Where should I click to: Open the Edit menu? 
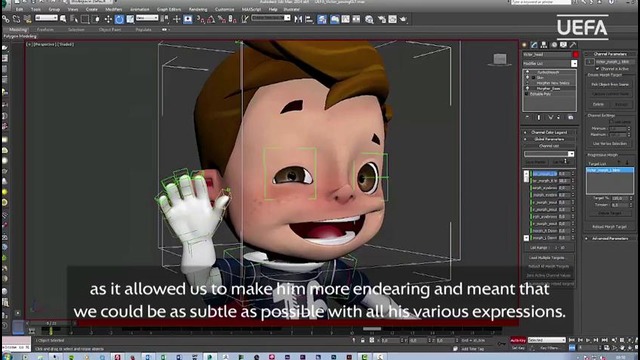click(x=19, y=9)
